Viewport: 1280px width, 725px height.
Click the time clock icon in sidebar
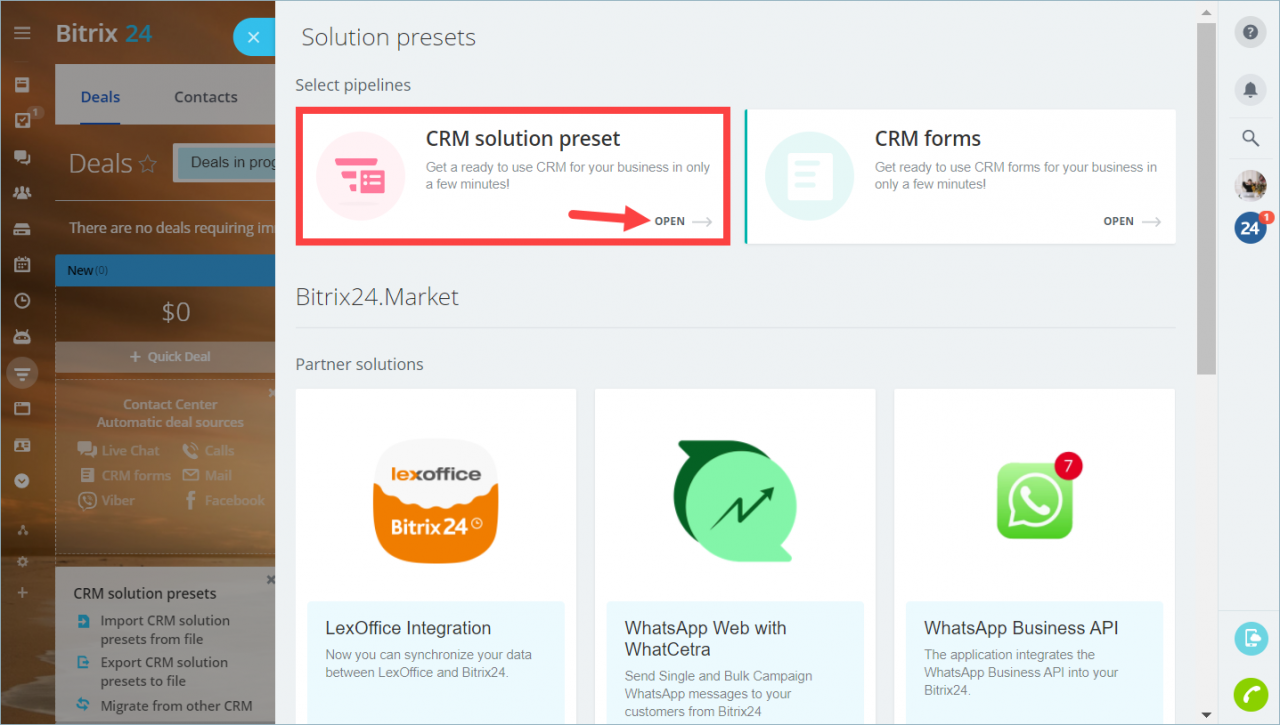pos(22,301)
